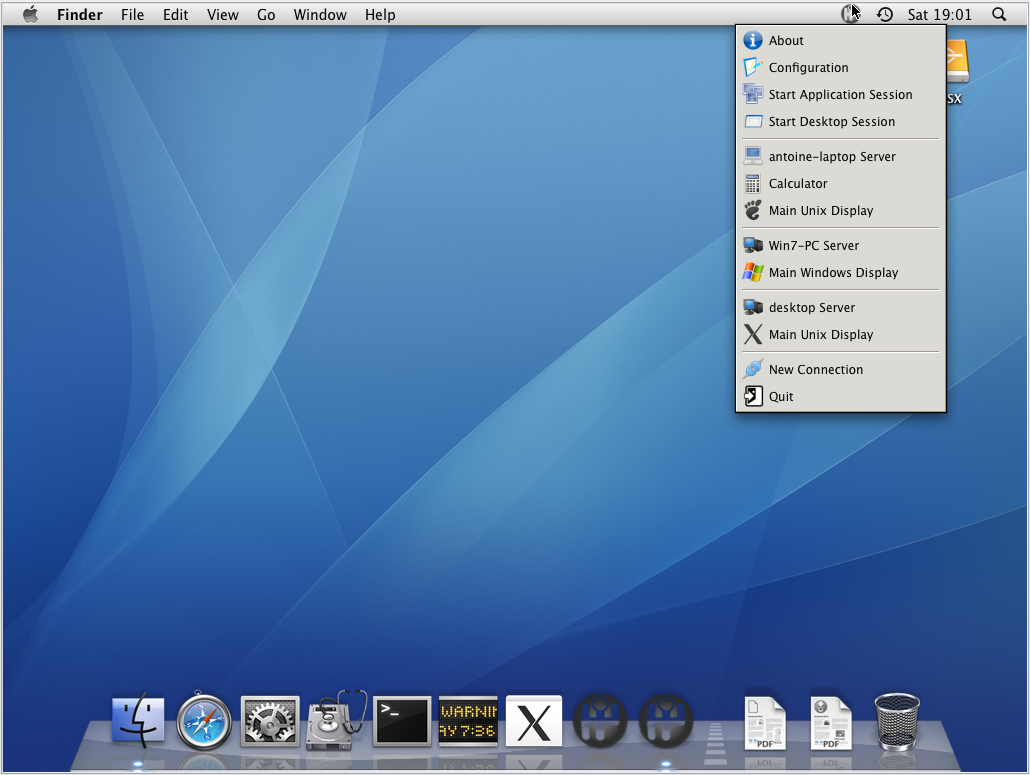
Task: Select desktop Server entry
Action: pyautogui.click(x=841, y=307)
